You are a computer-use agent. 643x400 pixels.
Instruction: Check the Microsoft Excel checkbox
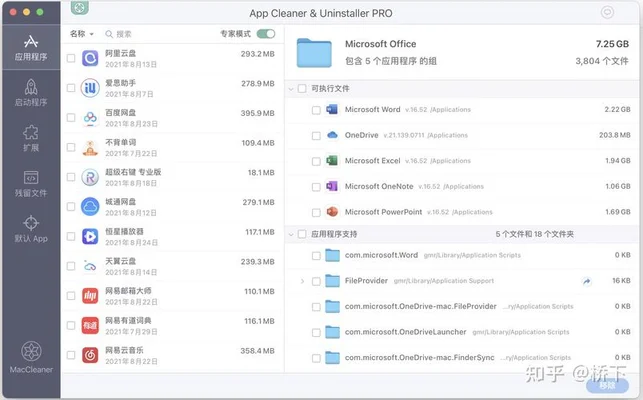tap(316, 161)
